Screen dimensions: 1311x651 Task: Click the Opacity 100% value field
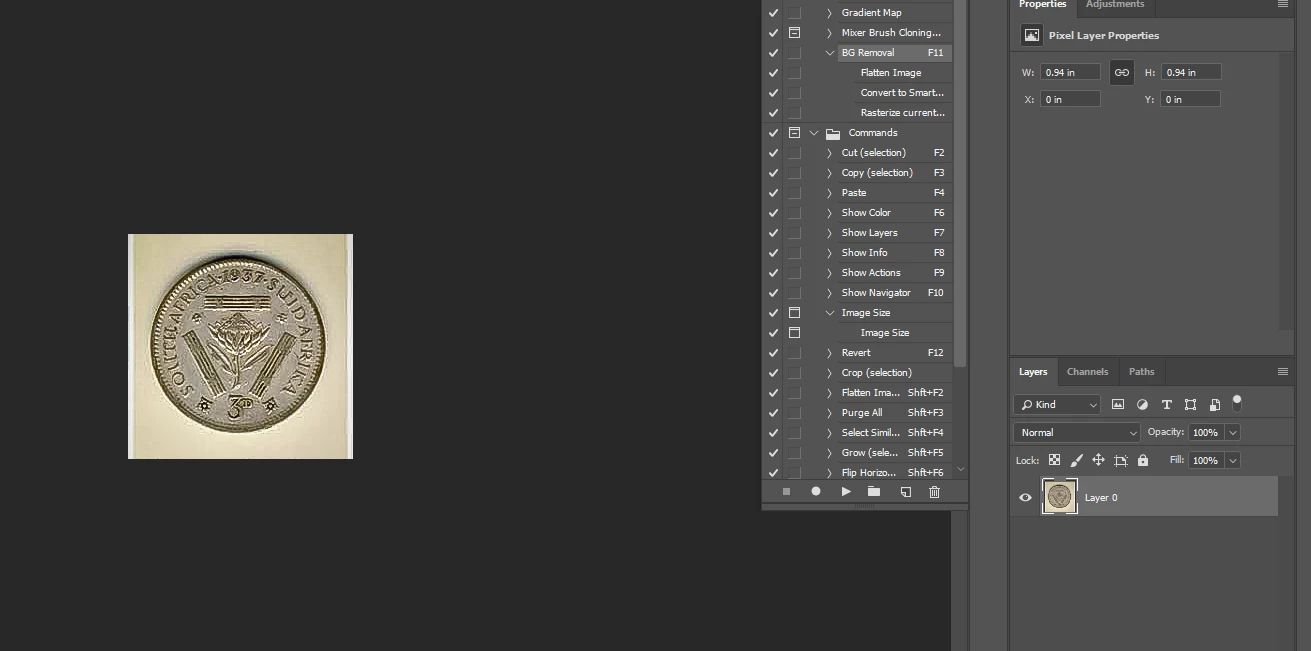coord(1205,433)
